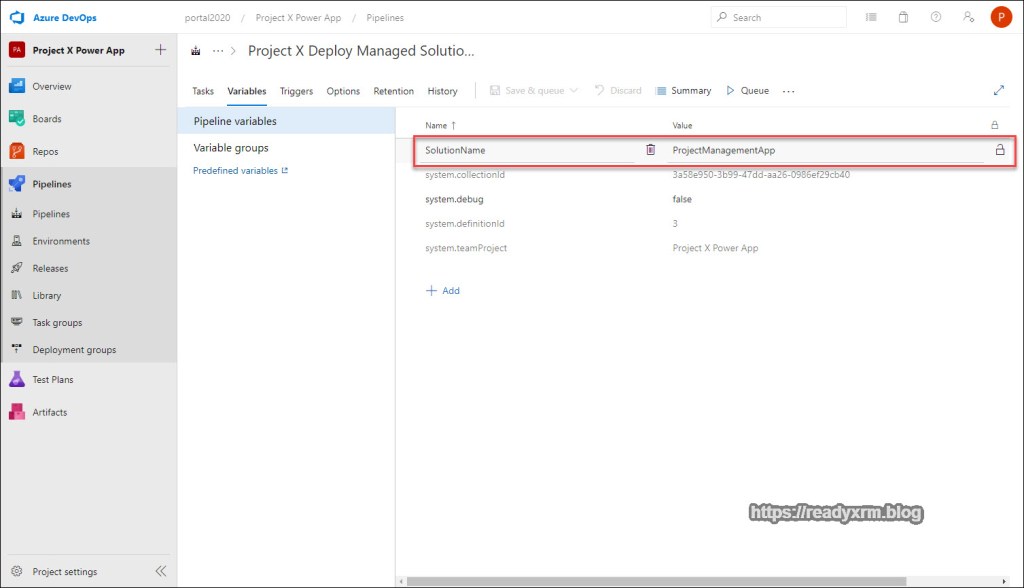
Task: Open User settings icon in header
Action: pos(967,17)
